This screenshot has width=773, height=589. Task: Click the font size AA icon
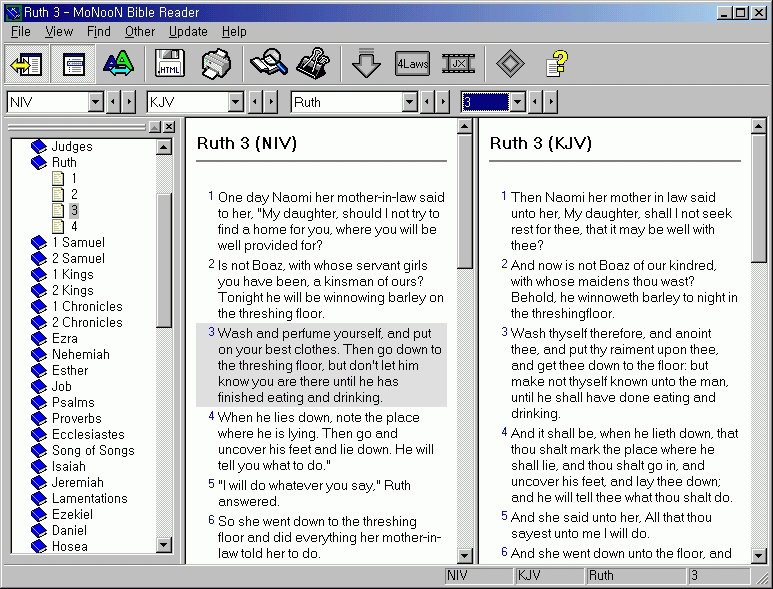click(x=118, y=64)
